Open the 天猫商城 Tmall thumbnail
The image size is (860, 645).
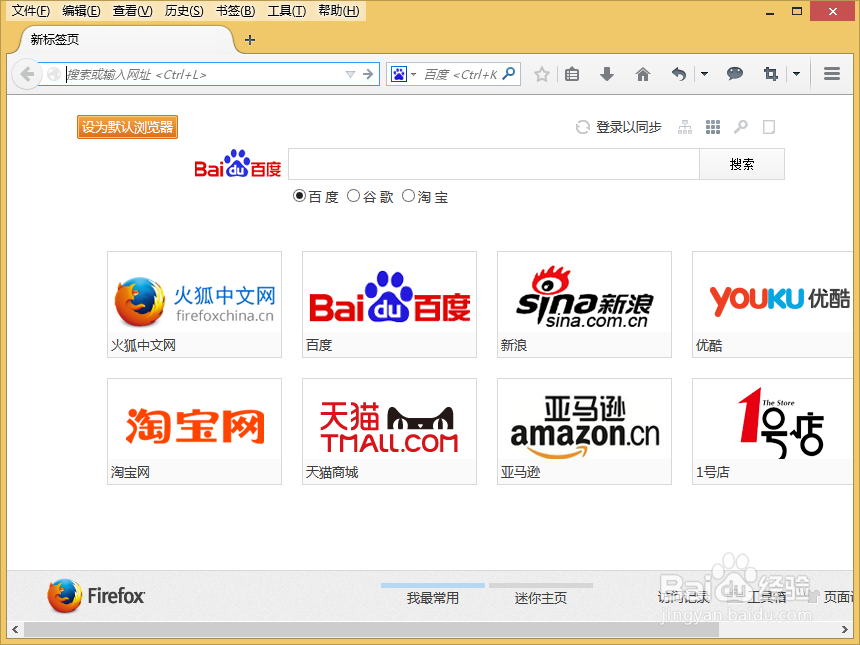pos(389,431)
